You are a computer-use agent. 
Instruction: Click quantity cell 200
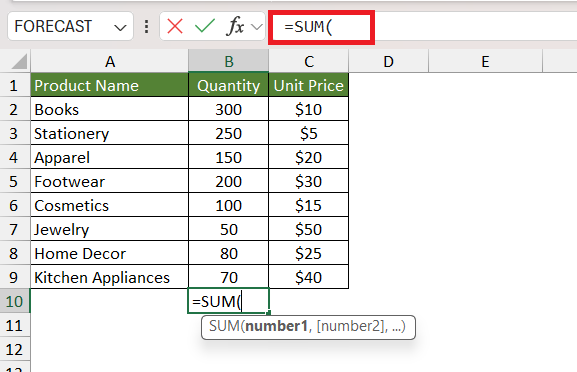click(x=229, y=181)
